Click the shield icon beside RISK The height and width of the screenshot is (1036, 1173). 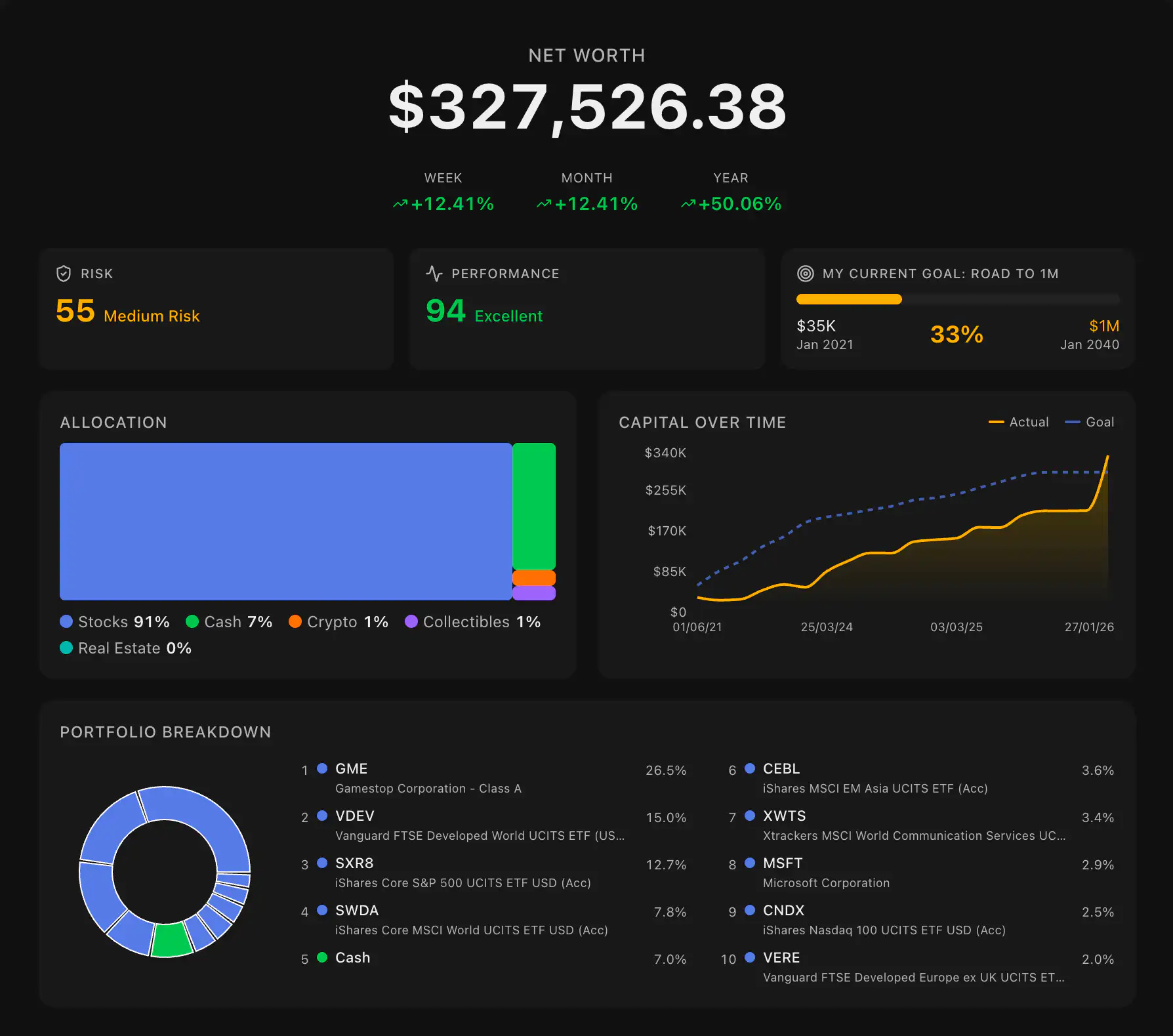63,274
